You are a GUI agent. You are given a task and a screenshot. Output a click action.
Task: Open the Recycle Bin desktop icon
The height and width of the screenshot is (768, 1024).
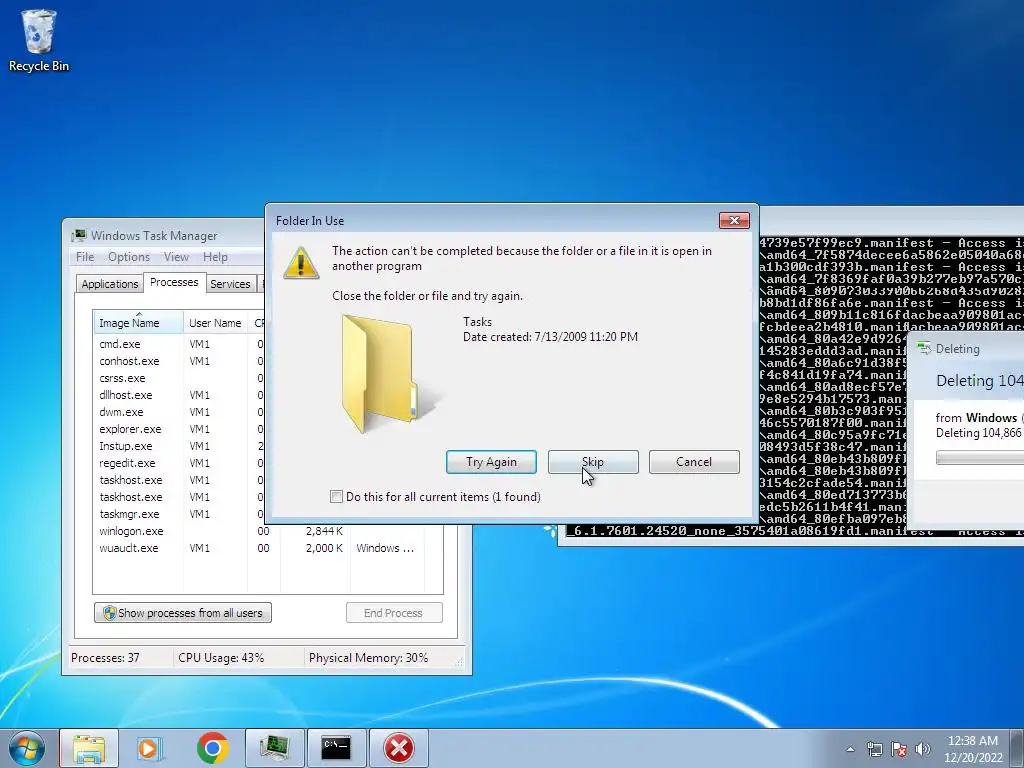[x=39, y=40]
